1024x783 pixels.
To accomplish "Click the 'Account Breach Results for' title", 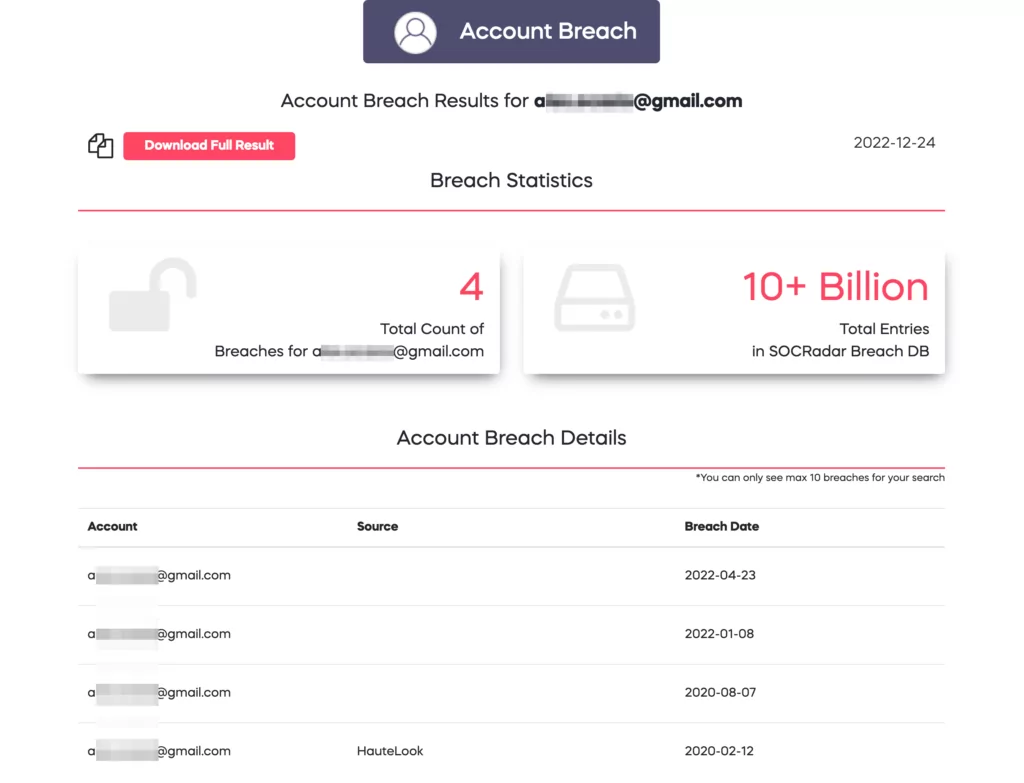I will [x=511, y=101].
